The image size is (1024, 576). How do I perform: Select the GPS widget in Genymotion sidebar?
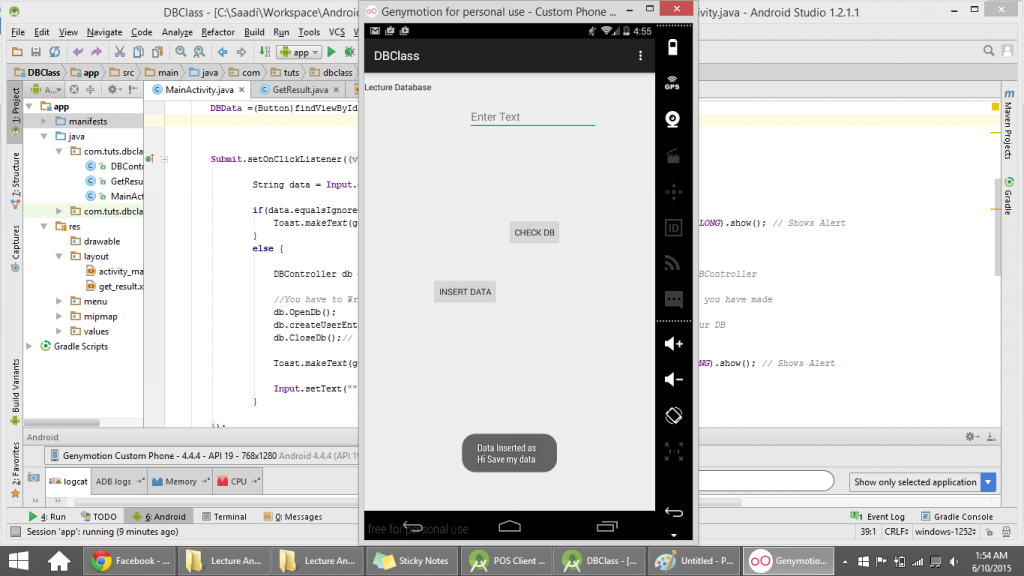(x=672, y=82)
